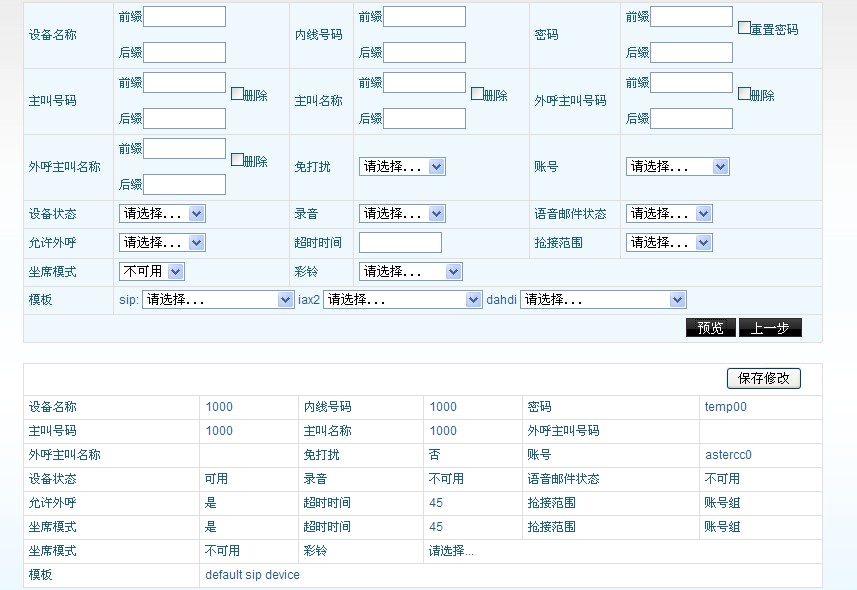Viewport: 857px width, 590px height.
Task: Tick the 删除 checkbox for 主叫号码
Action: [x=238, y=94]
